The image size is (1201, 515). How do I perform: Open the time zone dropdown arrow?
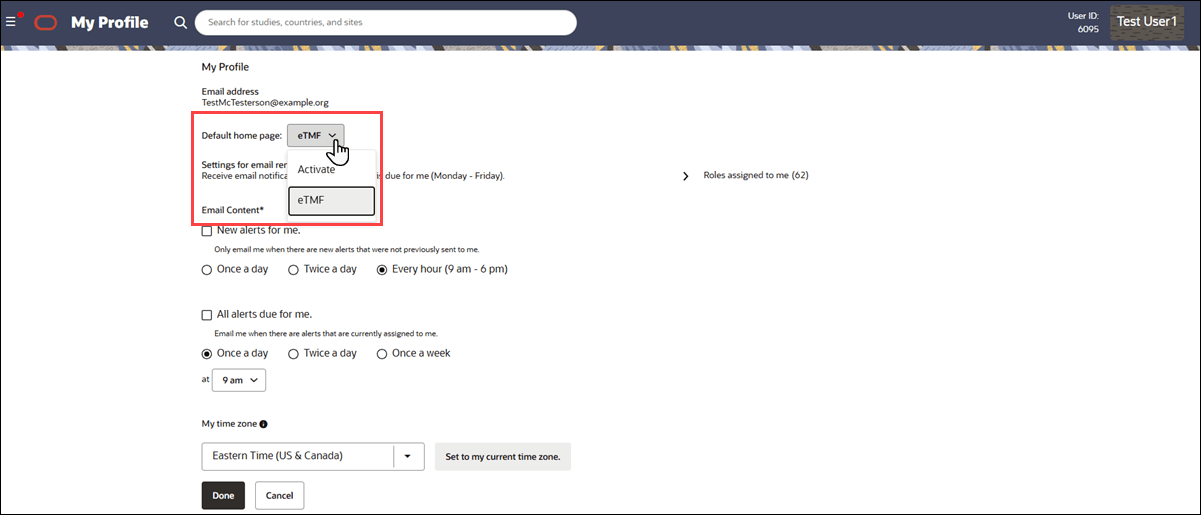click(x=408, y=456)
